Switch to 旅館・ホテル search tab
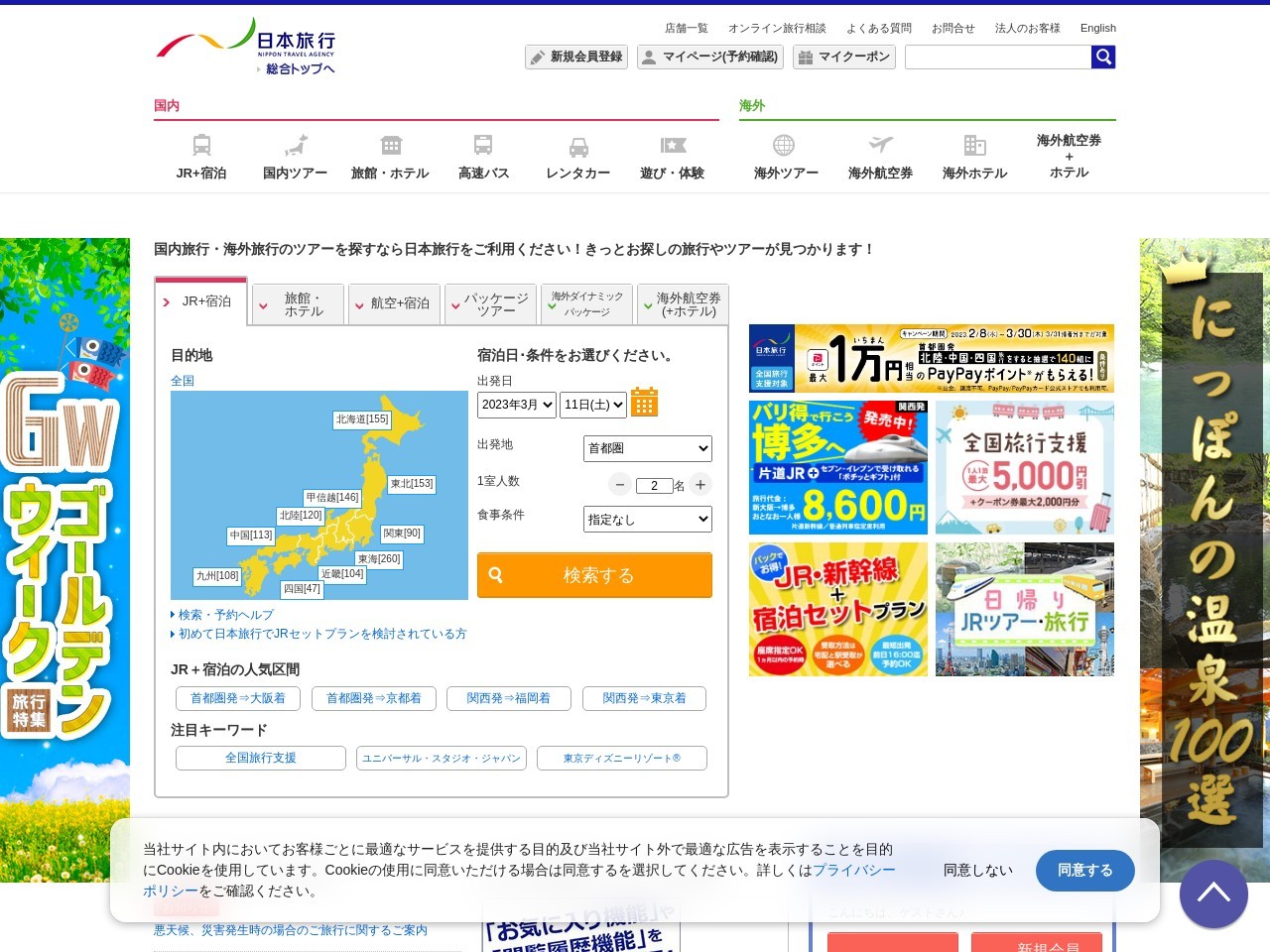The width and height of the screenshot is (1270, 952). click(x=298, y=304)
